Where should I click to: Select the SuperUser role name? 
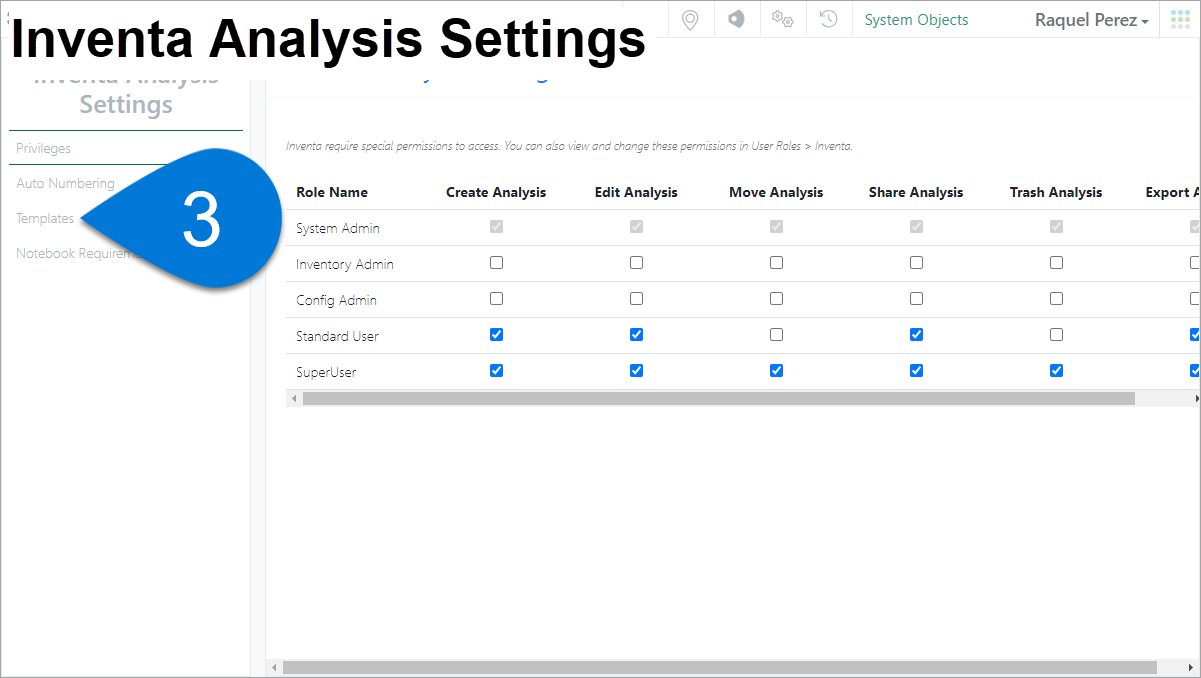click(326, 372)
